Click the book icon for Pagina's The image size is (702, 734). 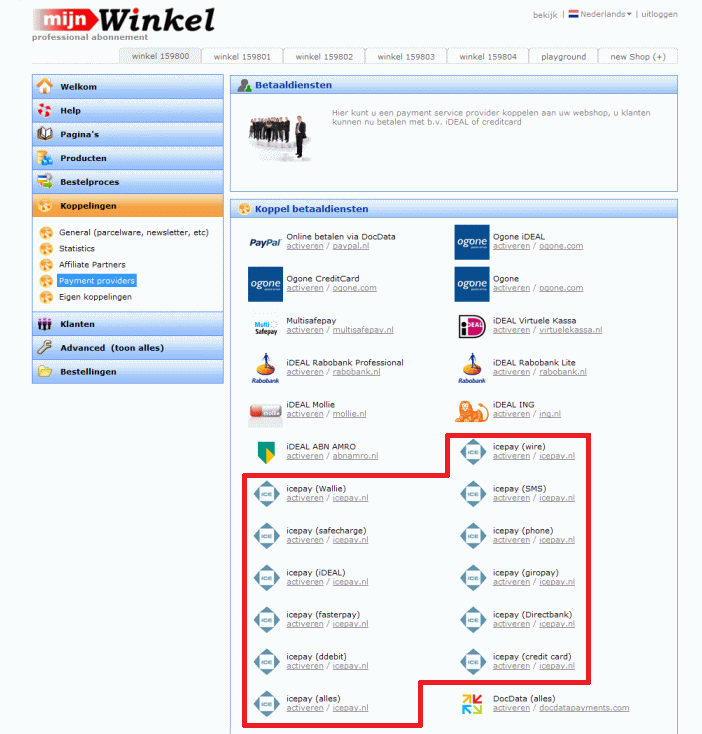45,134
